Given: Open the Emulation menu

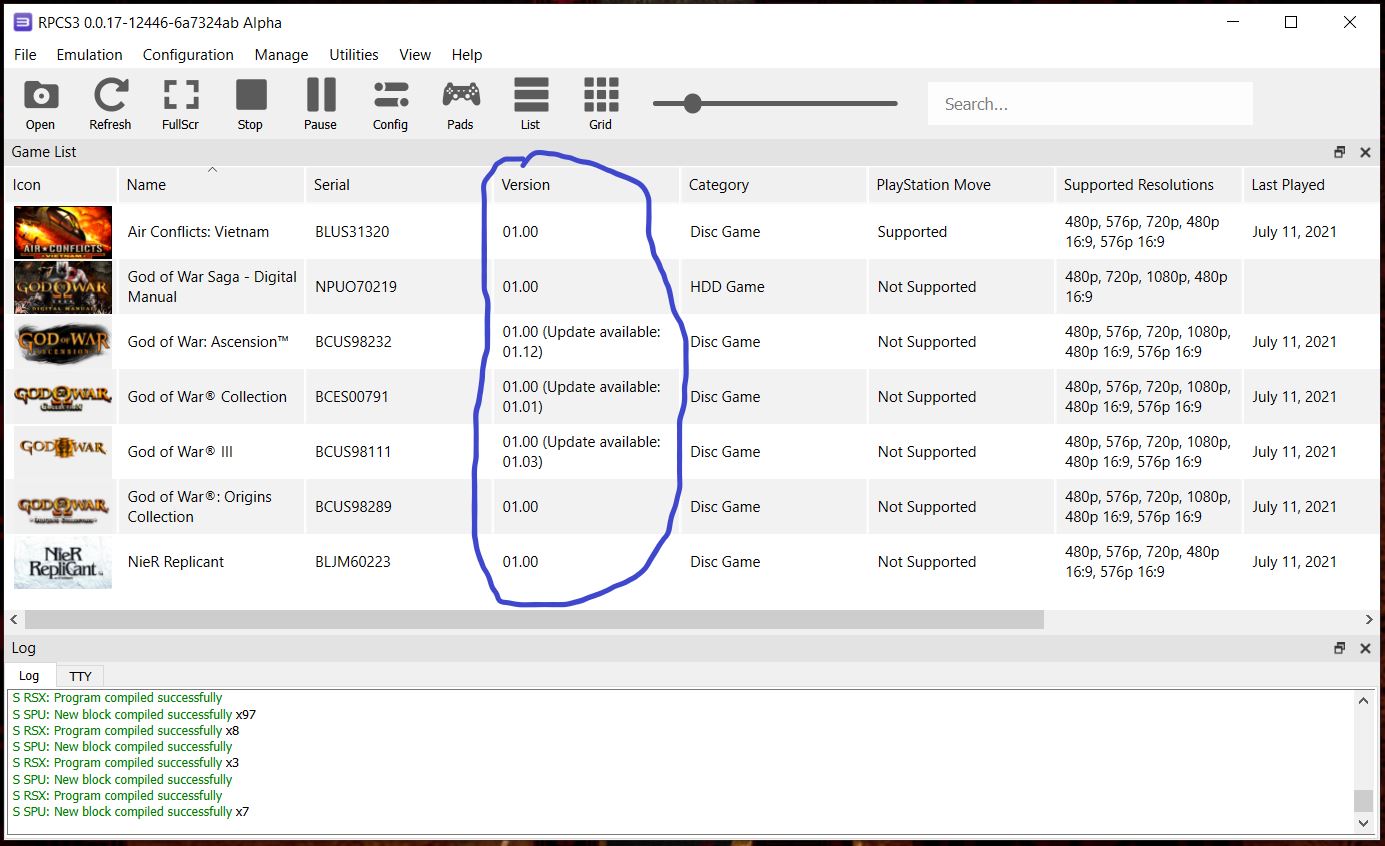Looking at the screenshot, I should 89,55.
